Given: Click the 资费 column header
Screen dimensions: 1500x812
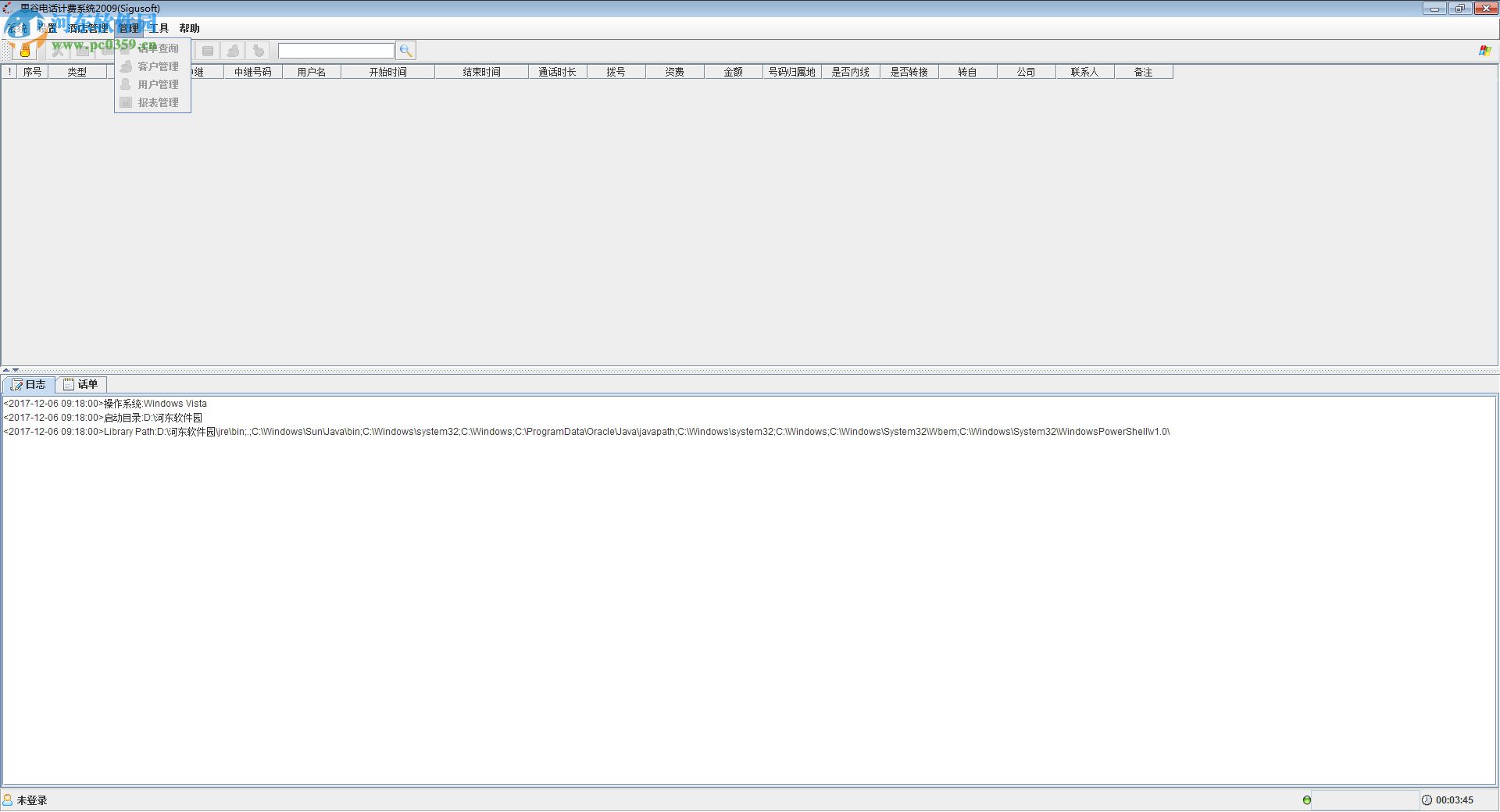Looking at the screenshot, I should (675, 72).
